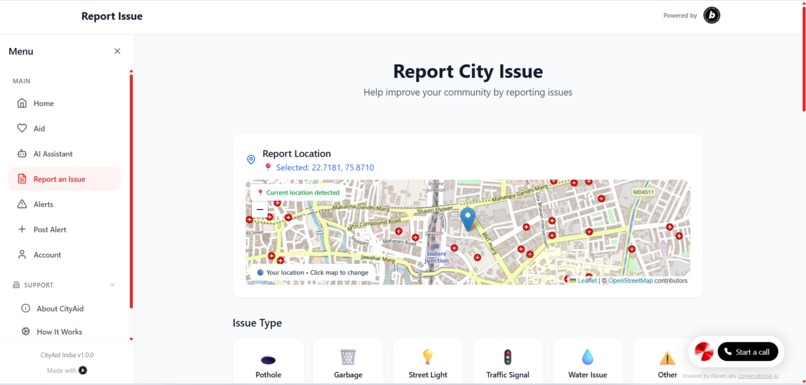Click the Report an Issue document icon
Image resolution: width=806 pixels, height=385 pixels.
[22, 179]
